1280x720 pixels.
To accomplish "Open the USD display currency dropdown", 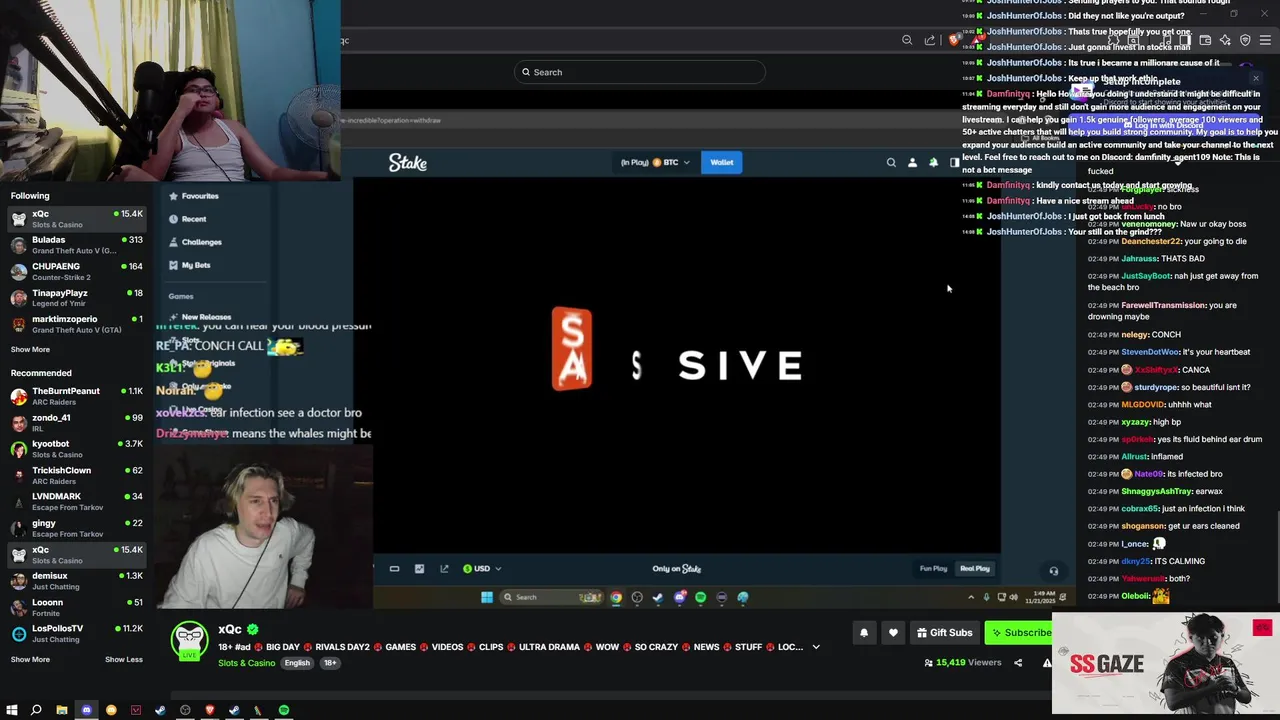I will [x=481, y=569].
